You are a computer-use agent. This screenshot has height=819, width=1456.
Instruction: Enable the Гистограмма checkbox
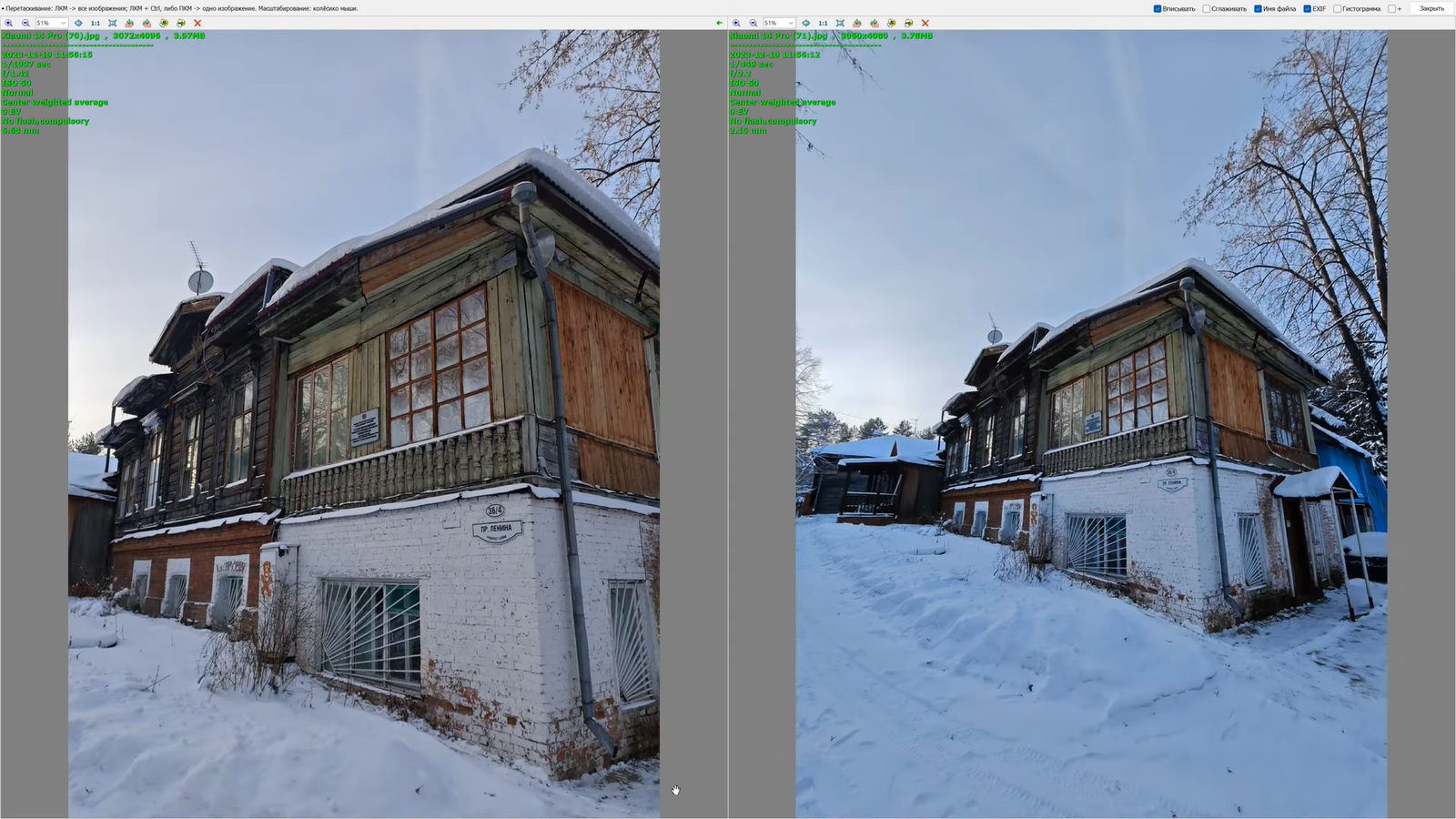(x=1338, y=9)
